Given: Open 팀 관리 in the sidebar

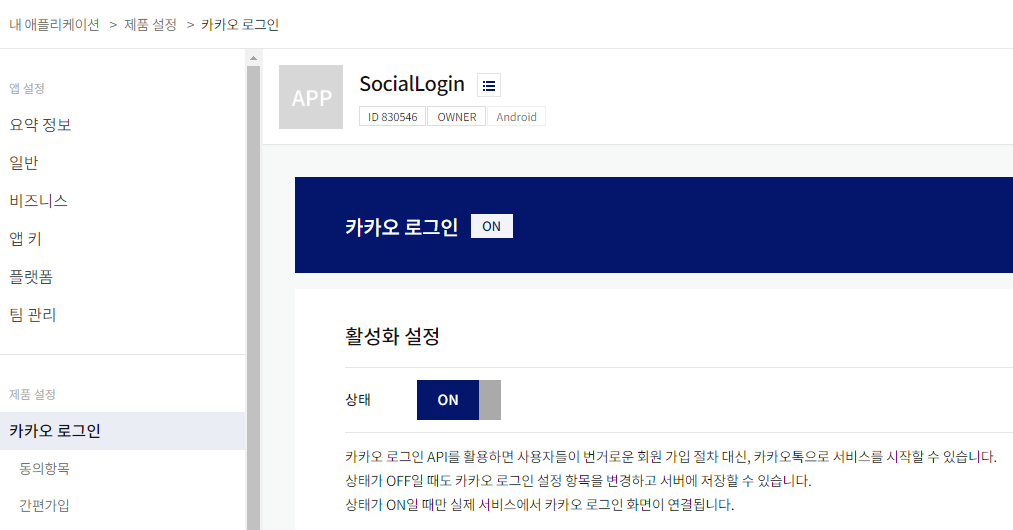Looking at the screenshot, I should tap(33, 315).
